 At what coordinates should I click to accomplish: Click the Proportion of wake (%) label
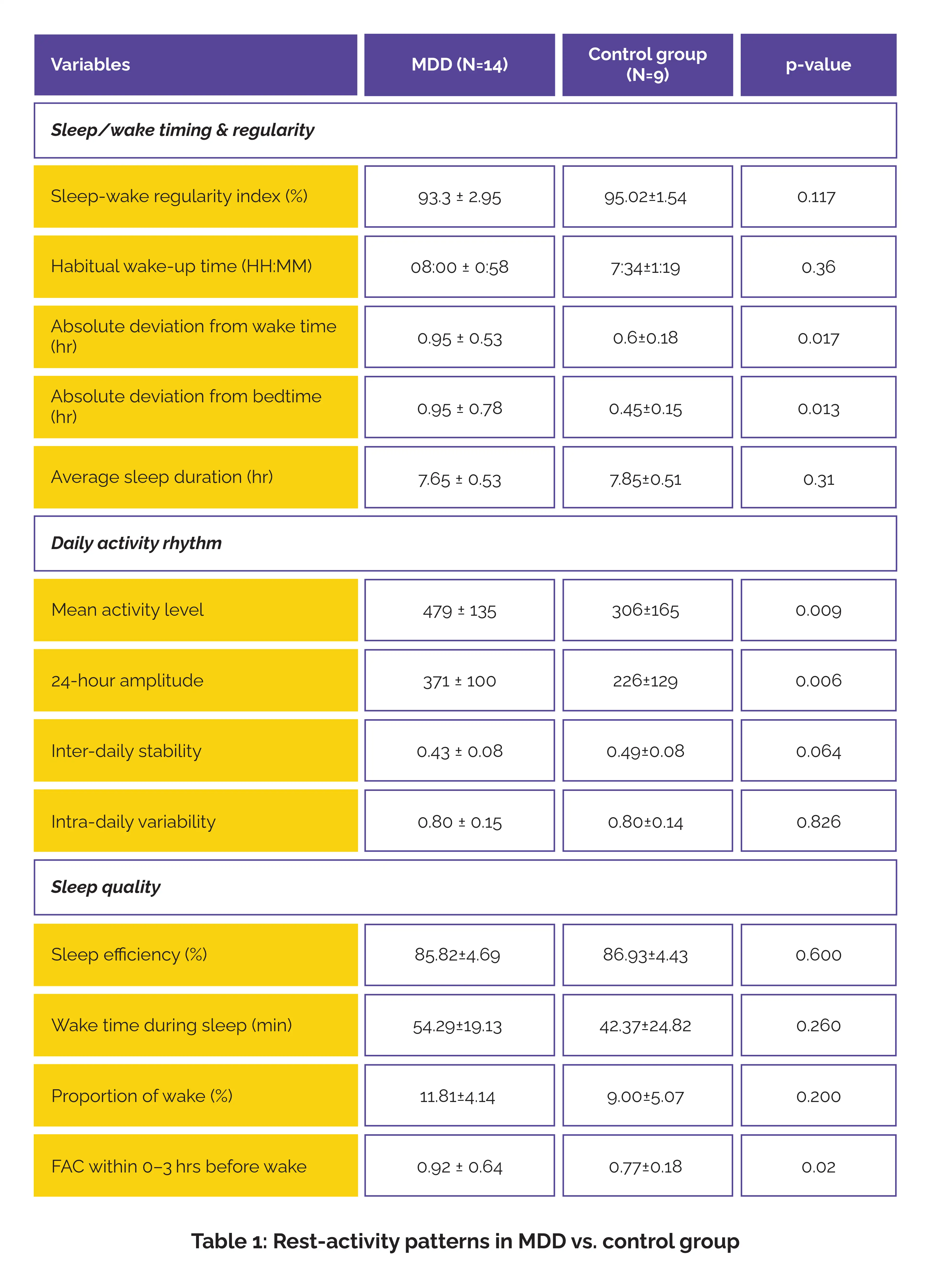tap(141, 1096)
